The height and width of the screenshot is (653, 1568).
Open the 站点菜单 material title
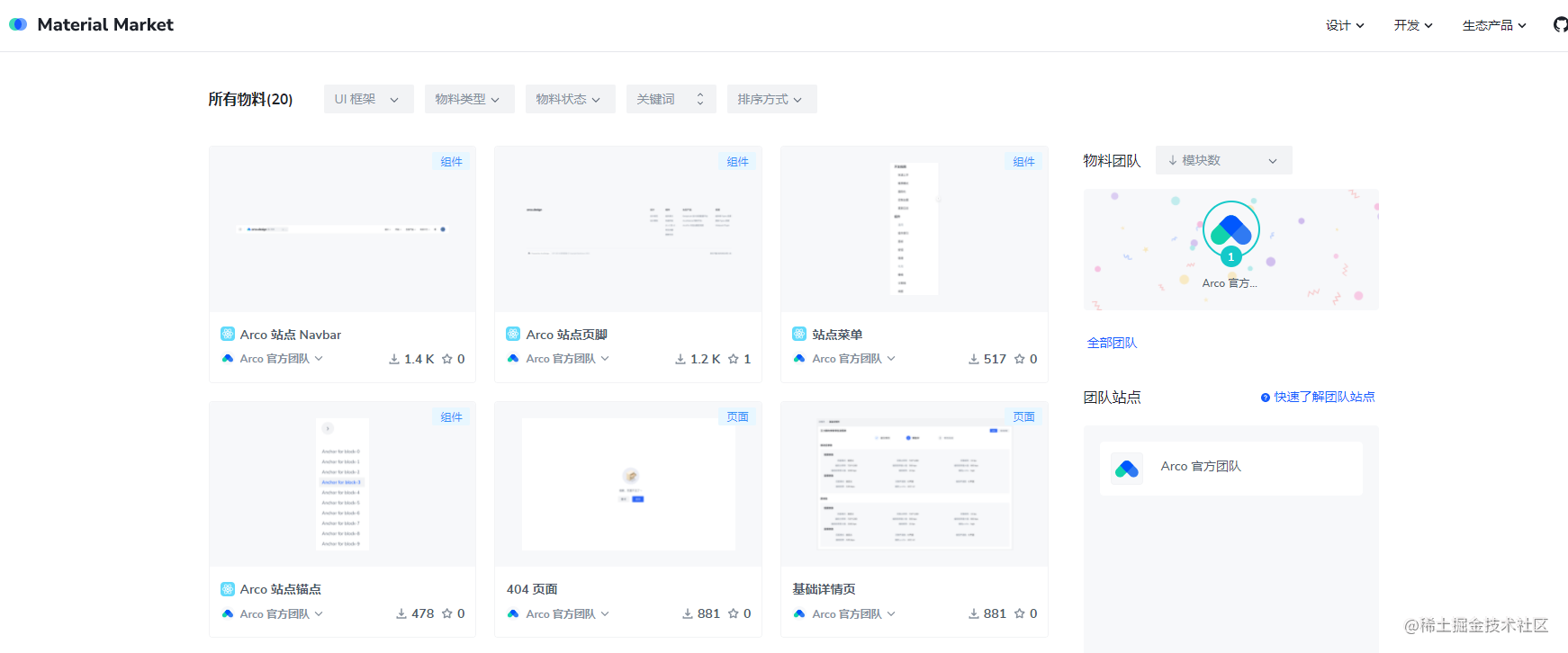coord(837,335)
